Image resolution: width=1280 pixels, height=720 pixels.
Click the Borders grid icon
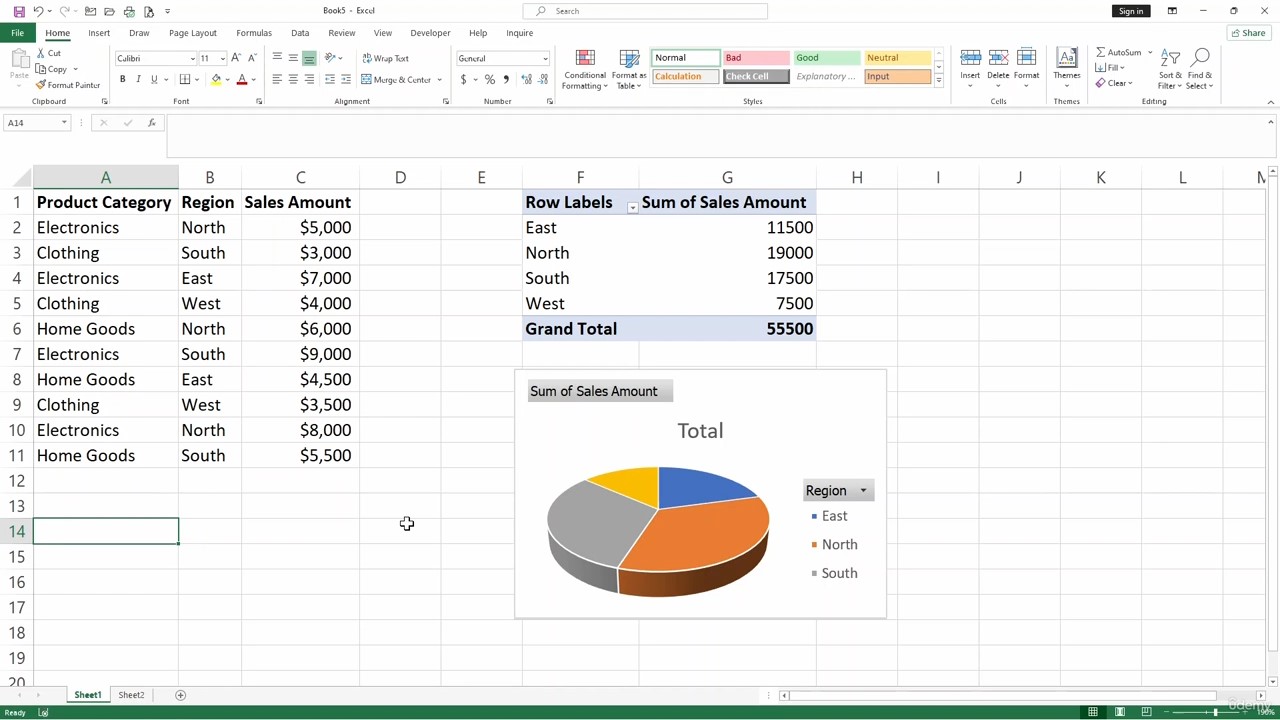point(184,79)
